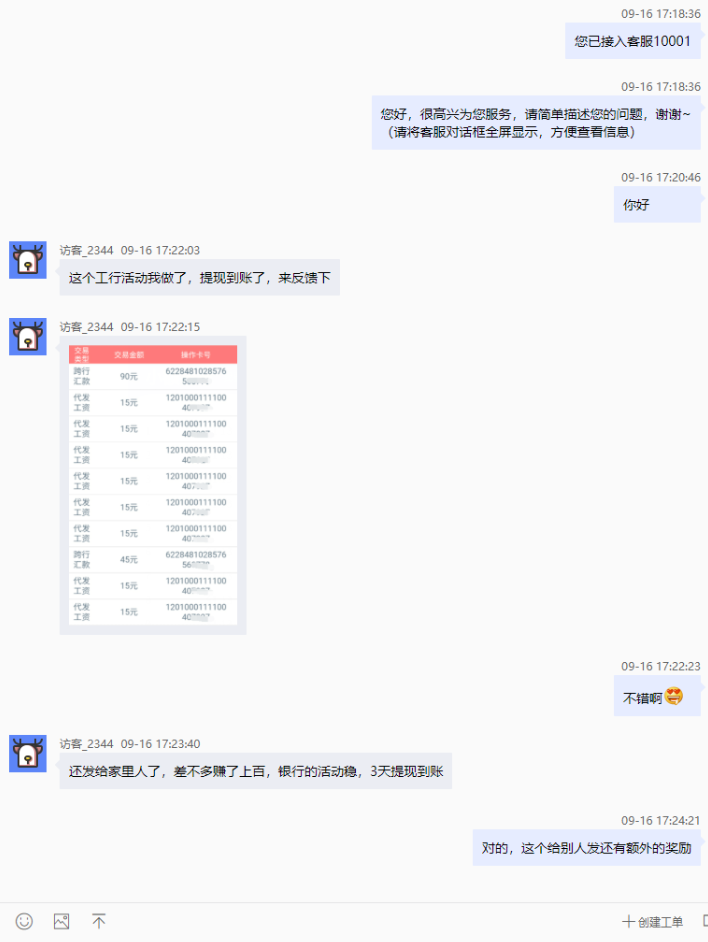Click the deer avatar beside the image message
The image size is (708, 942).
28,336
